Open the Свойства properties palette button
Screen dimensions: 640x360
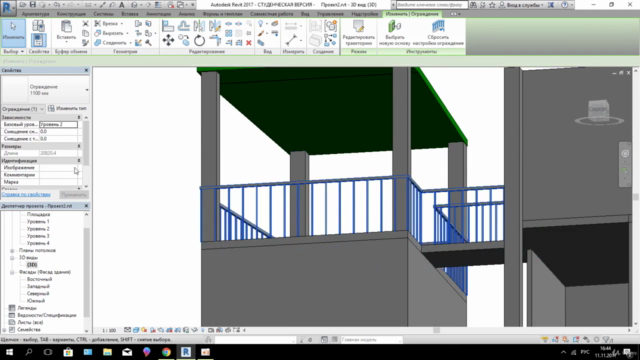coord(38,40)
